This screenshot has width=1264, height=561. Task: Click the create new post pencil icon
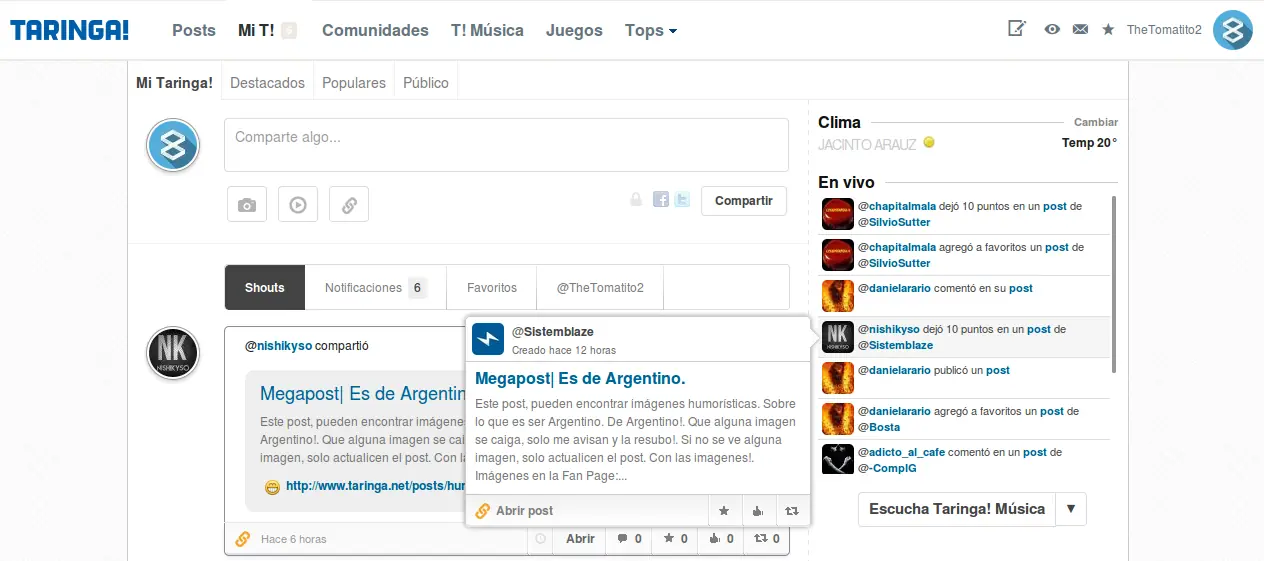tap(1017, 29)
